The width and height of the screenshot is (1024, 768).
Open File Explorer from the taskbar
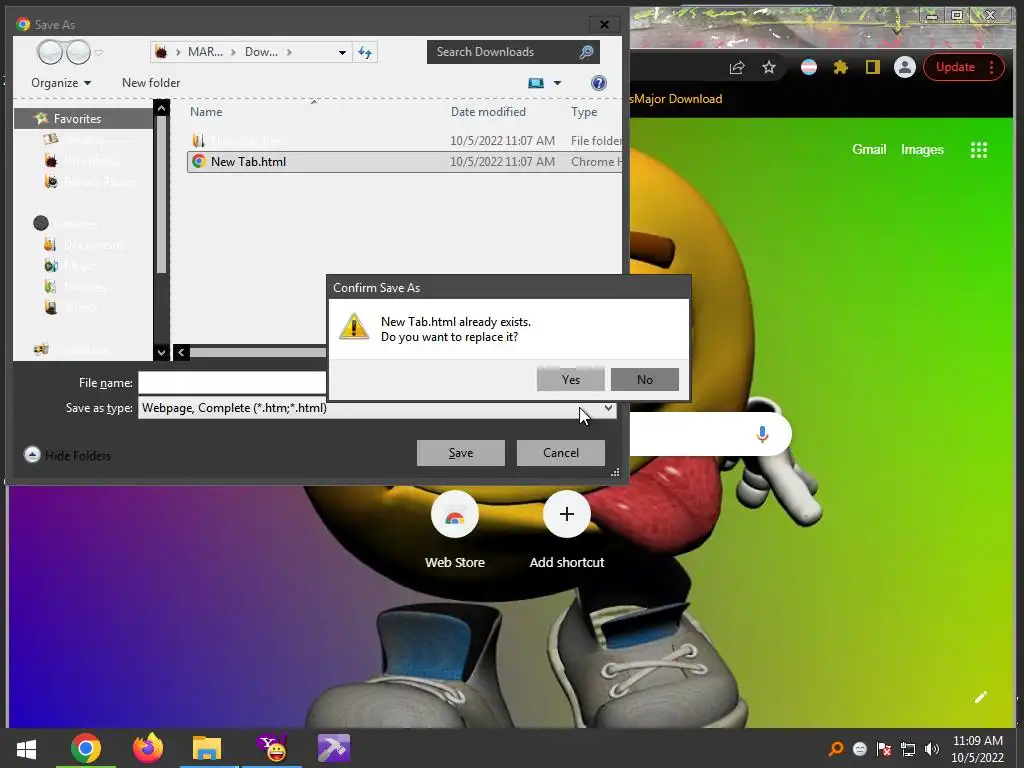tap(207, 748)
